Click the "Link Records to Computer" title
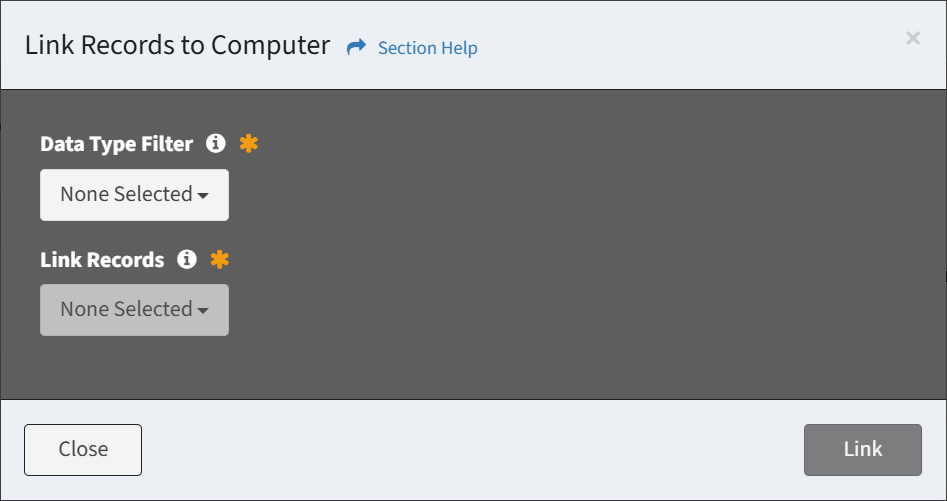This screenshot has height=501, width=947. click(x=177, y=46)
